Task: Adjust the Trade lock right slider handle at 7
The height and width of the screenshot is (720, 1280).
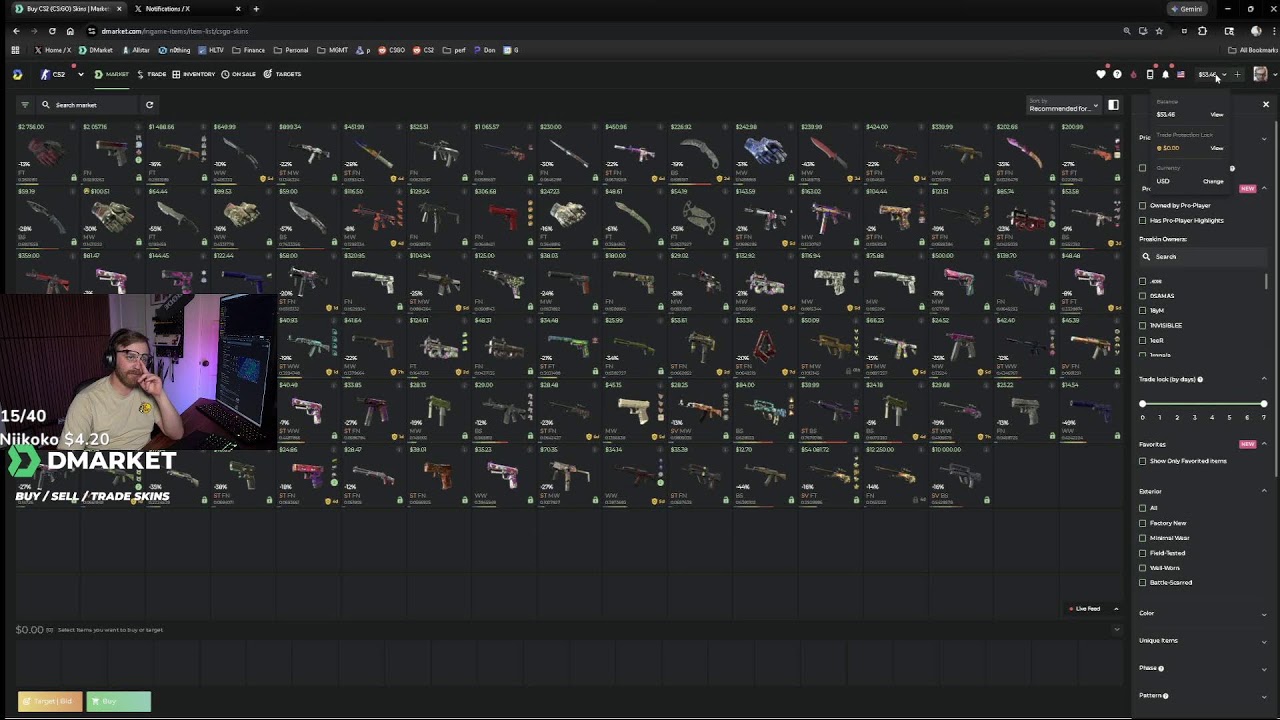Action: [x=1264, y=404]
